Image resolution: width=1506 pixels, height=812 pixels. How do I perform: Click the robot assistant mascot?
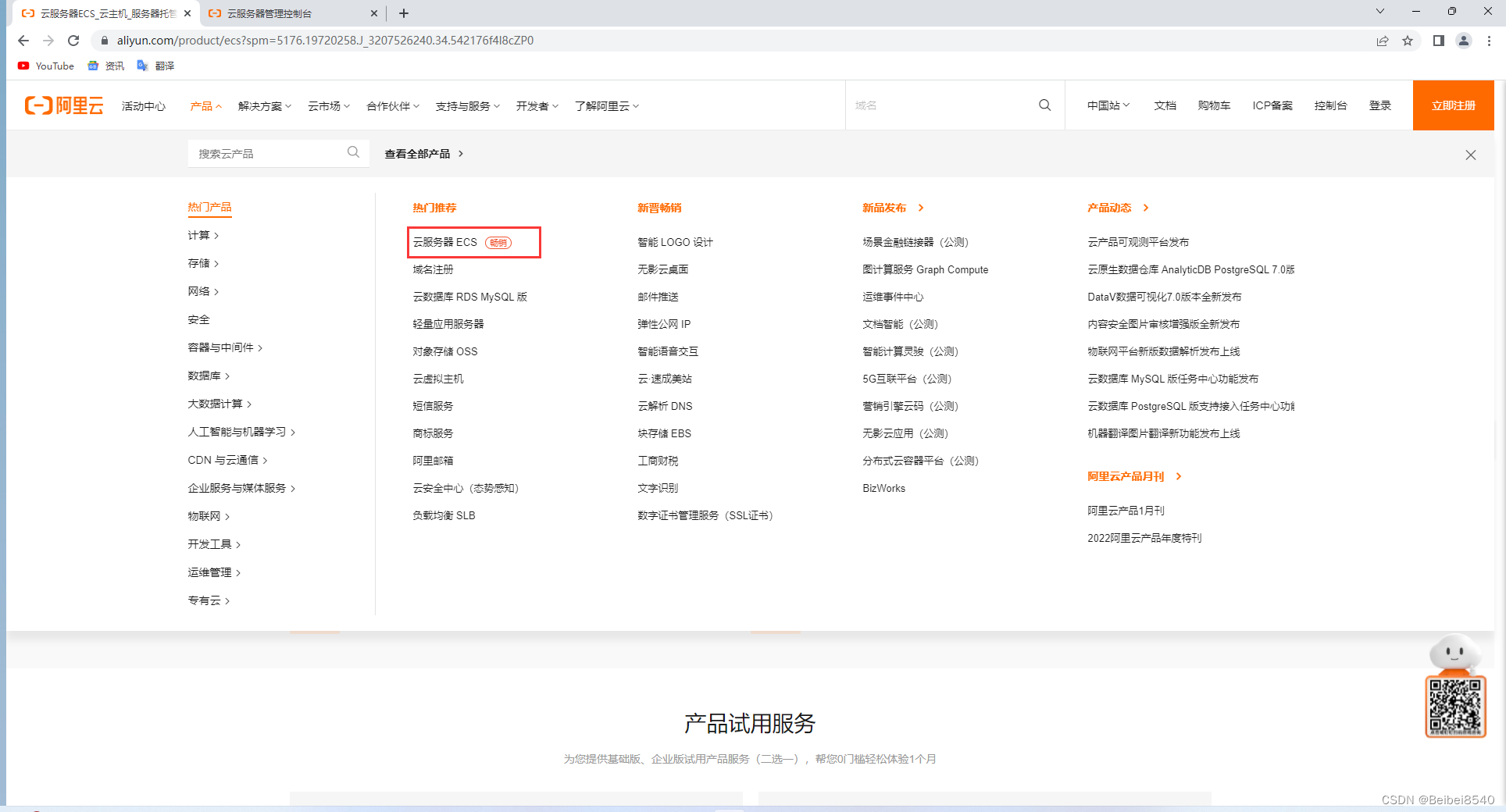click(x=1454, y=654)
